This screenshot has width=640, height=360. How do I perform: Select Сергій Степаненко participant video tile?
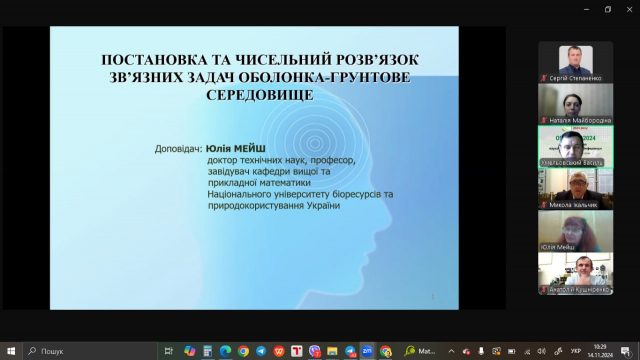pyautogui.click(x=576, y=62)
